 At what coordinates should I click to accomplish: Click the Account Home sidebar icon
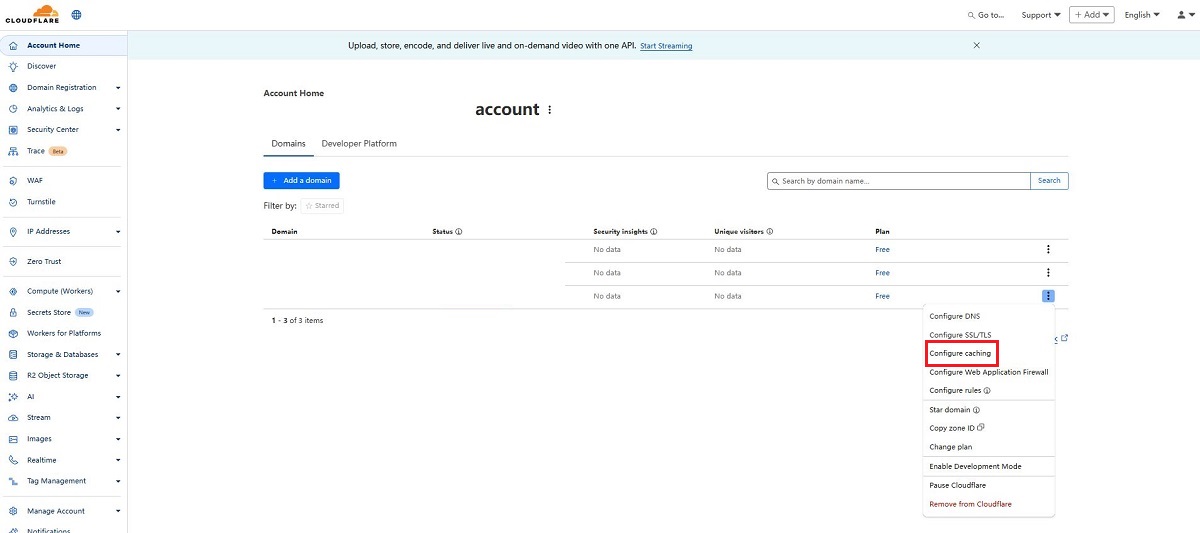[13, 45]
